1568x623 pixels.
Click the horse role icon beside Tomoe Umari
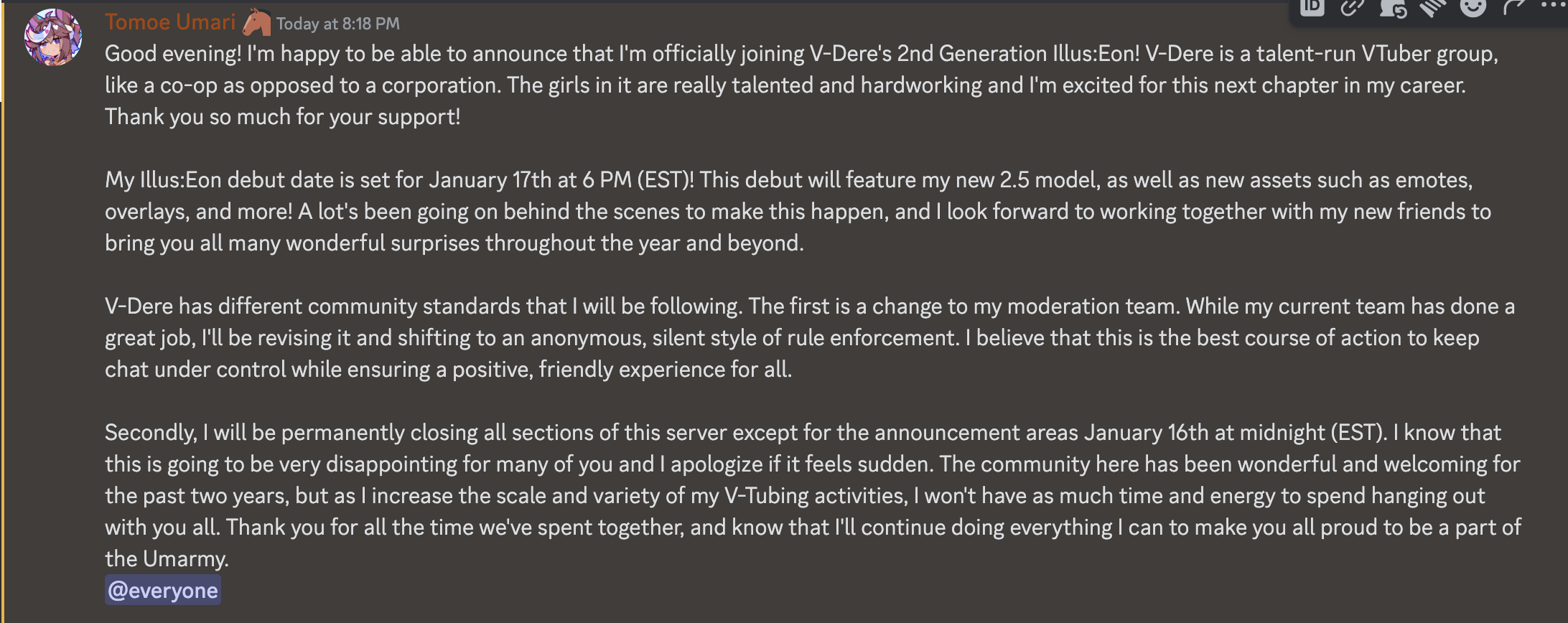(256, 23)
